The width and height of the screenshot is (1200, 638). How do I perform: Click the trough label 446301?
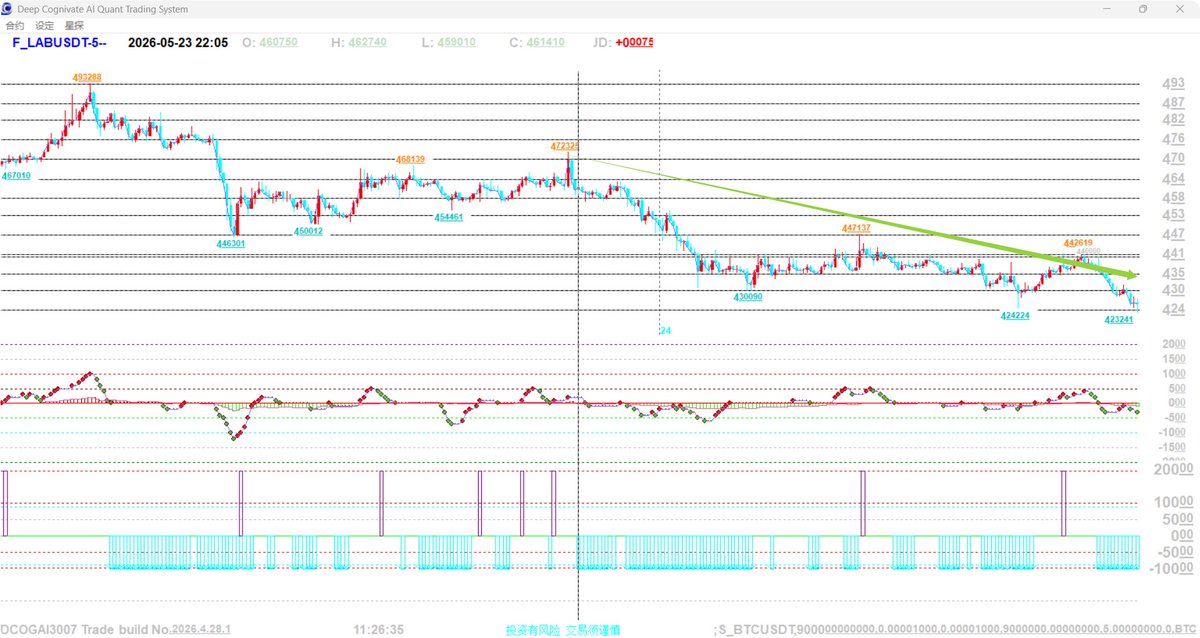coord(231,243)
